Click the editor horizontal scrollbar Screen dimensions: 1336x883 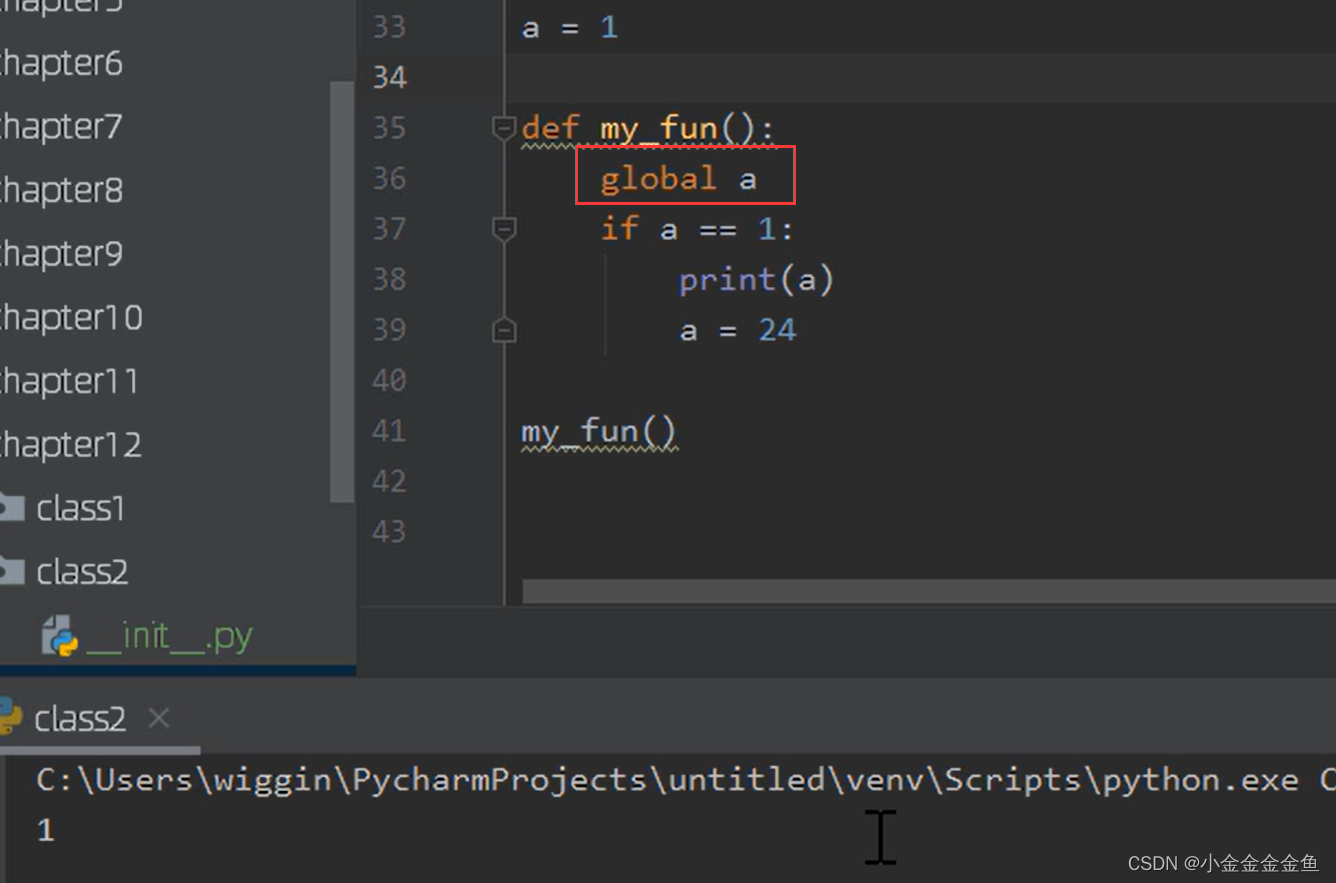pyautogui.click(x=929, y=592)
